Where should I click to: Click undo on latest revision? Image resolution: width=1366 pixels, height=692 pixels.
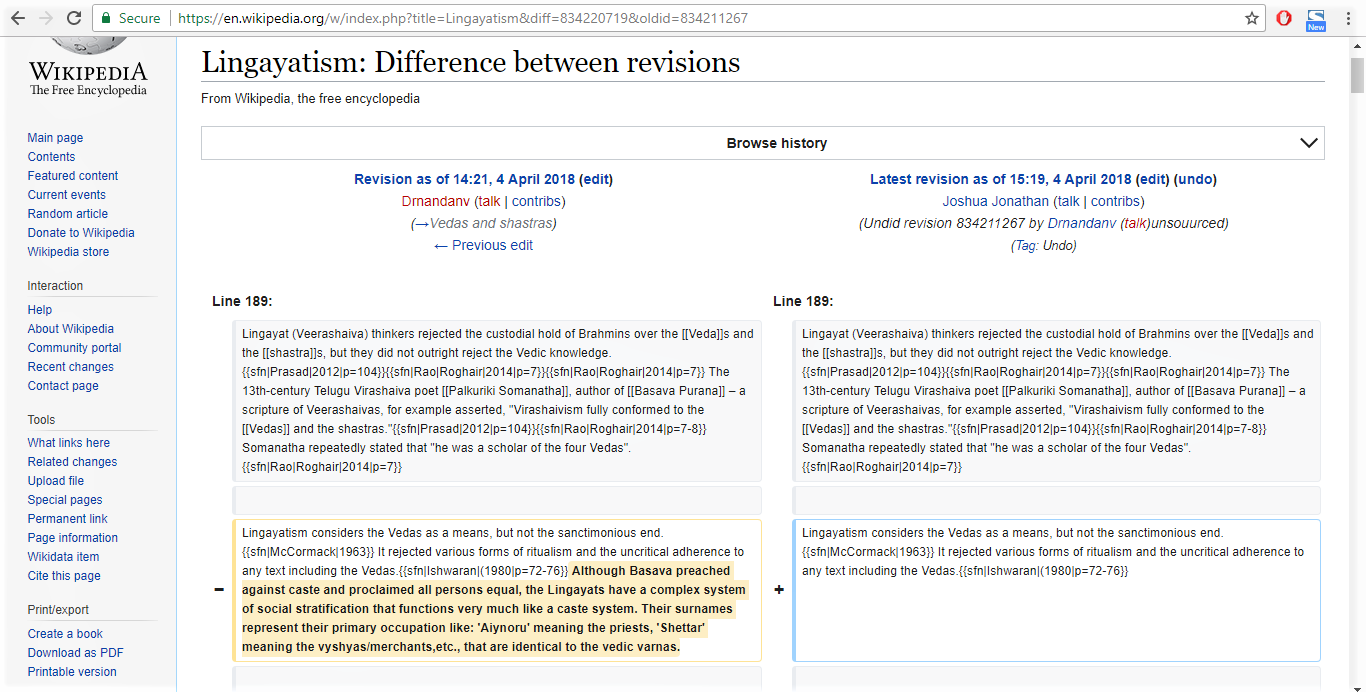coord(1195,179)
